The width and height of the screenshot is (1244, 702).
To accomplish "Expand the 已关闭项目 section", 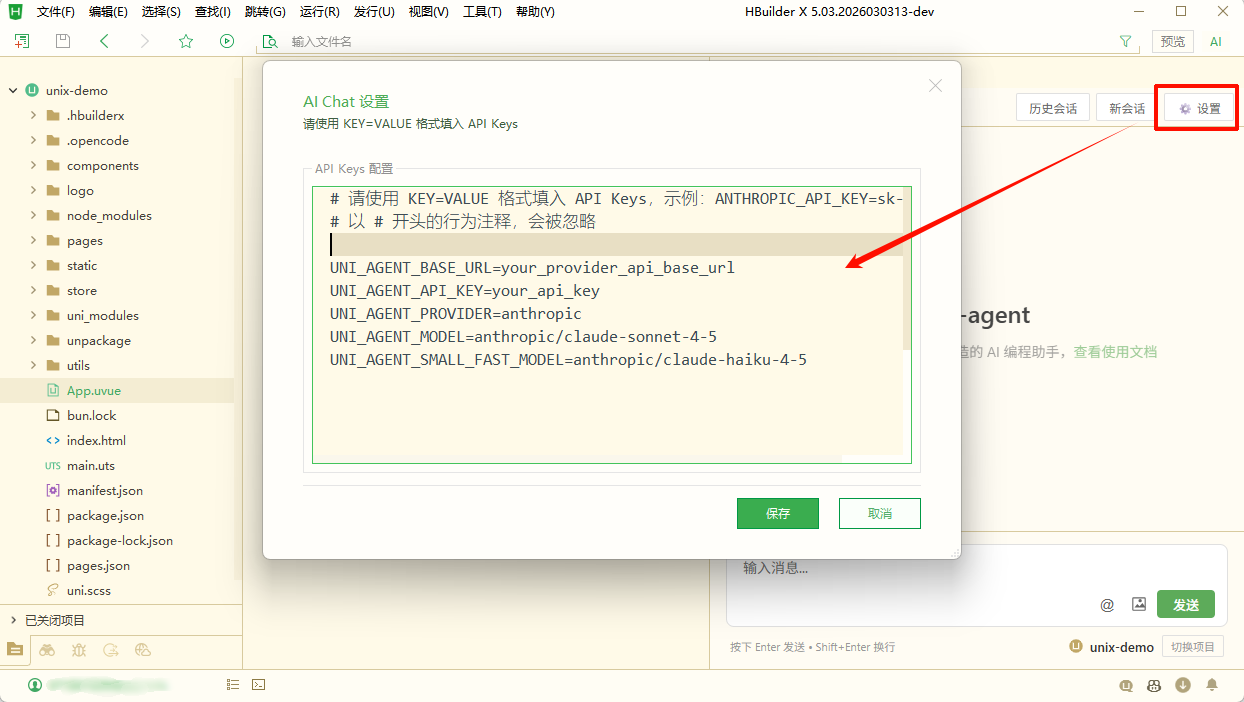I will 13,620.
